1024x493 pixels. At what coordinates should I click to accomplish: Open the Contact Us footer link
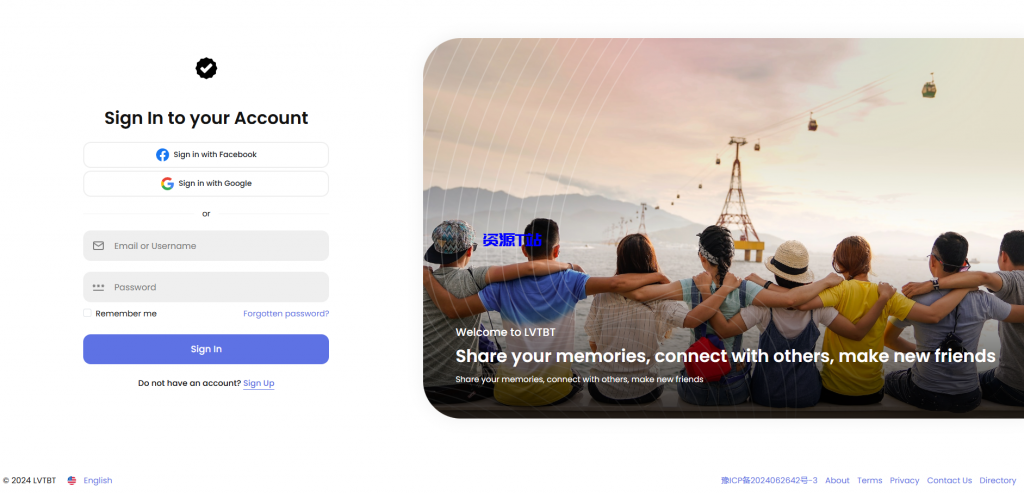coord(950,481)
